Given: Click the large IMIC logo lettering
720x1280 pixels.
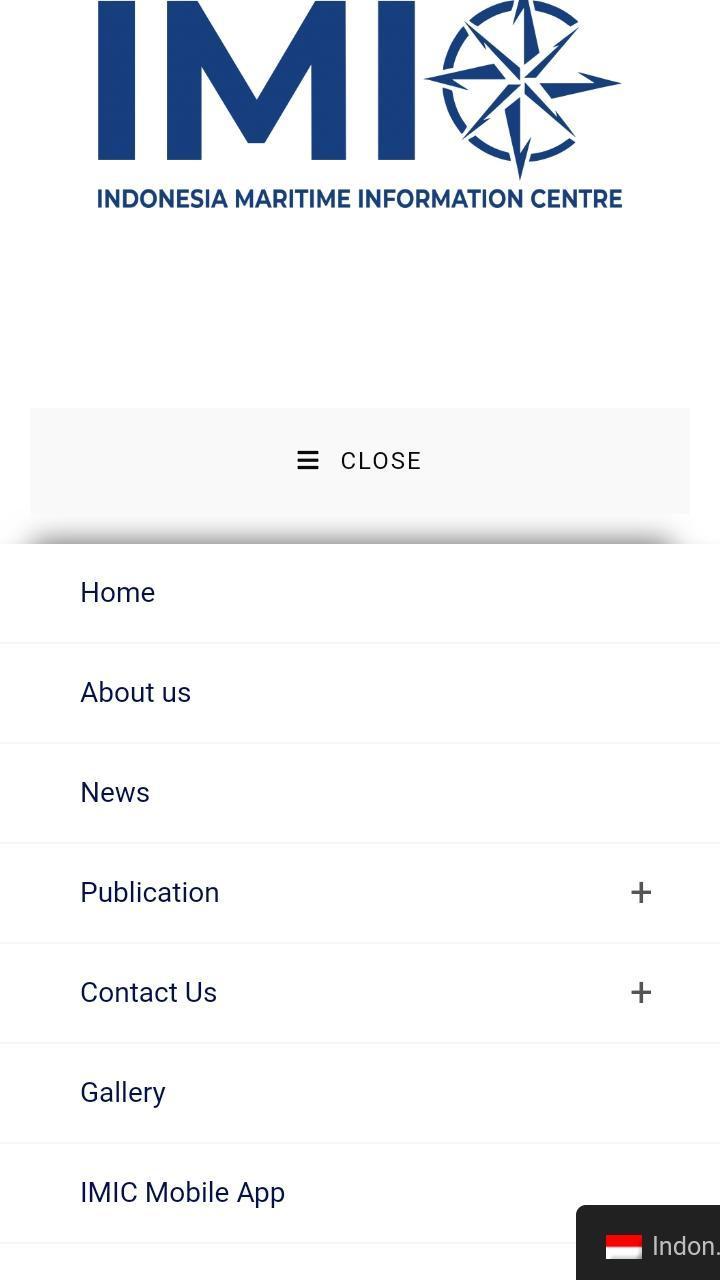Looking at the screenshot, I should (x=256, y=82).
